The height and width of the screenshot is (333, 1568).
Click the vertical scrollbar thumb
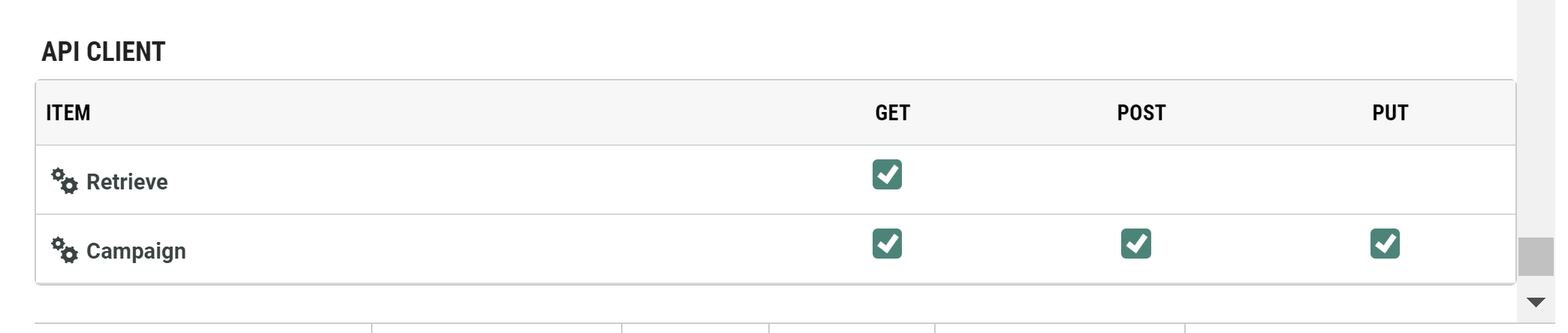coord(1536,257)
